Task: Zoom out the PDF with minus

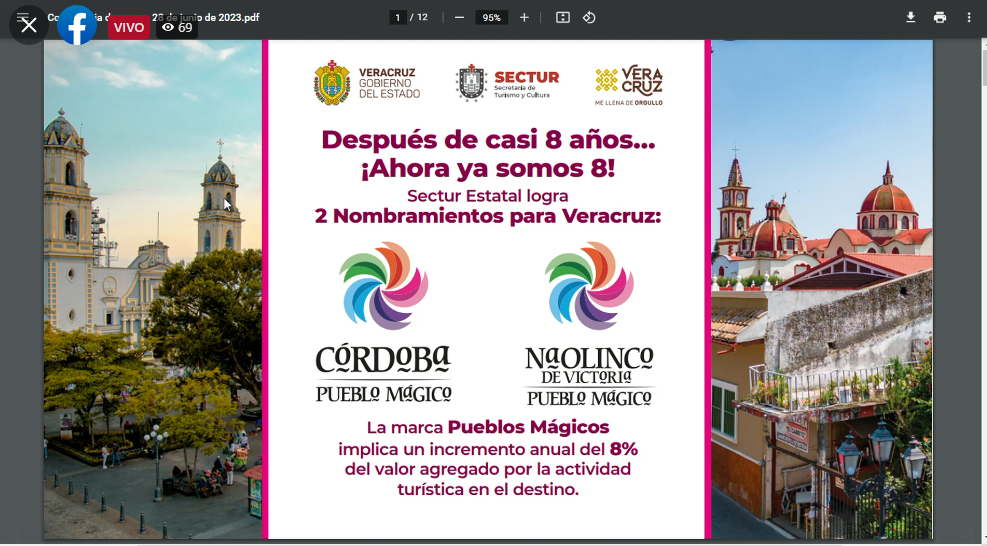Action: tap(460, 18)
